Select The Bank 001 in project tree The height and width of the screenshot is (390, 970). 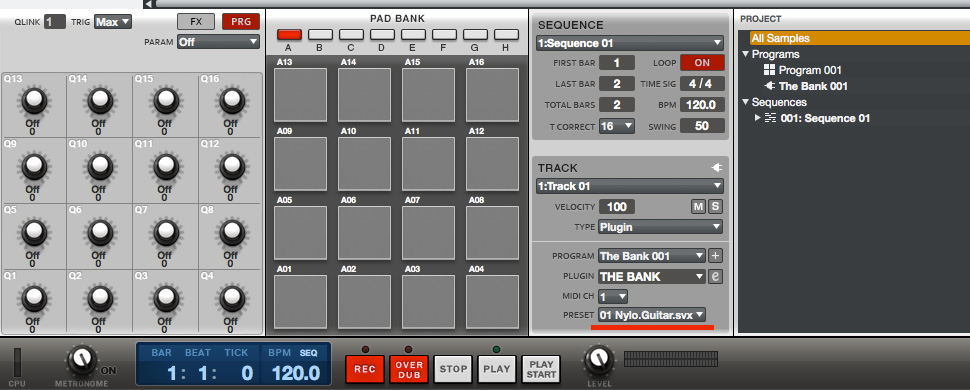coord(813,86)
